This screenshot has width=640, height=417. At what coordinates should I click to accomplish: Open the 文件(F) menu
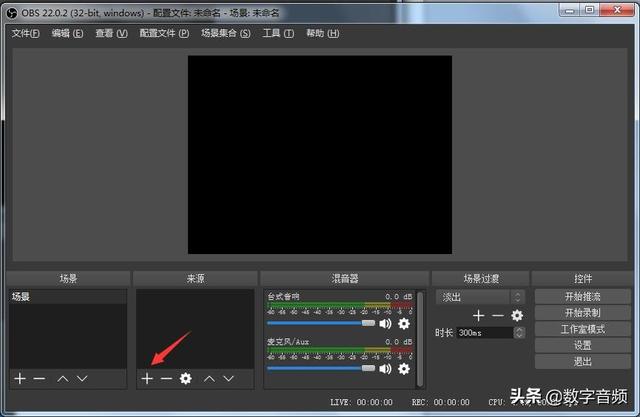[x=25, y=33]
